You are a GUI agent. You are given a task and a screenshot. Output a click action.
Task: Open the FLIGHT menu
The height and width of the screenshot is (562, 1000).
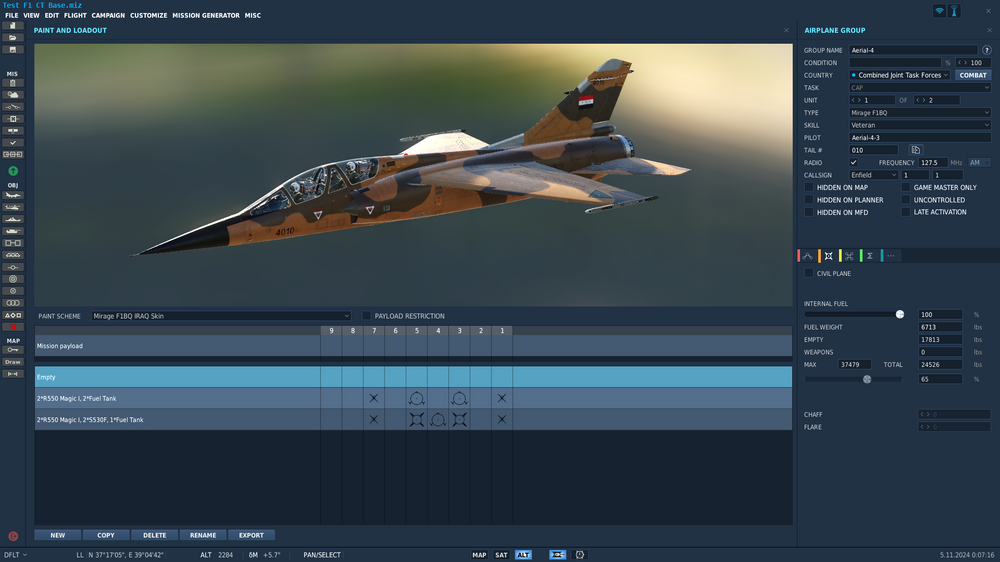(75, 15)
